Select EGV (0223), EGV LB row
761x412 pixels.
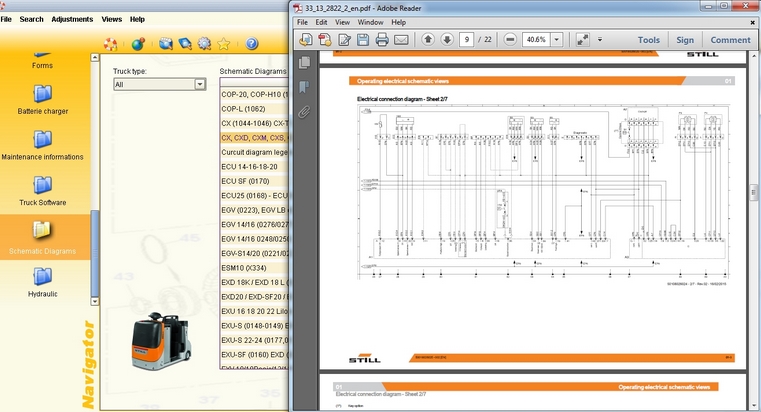254,210
